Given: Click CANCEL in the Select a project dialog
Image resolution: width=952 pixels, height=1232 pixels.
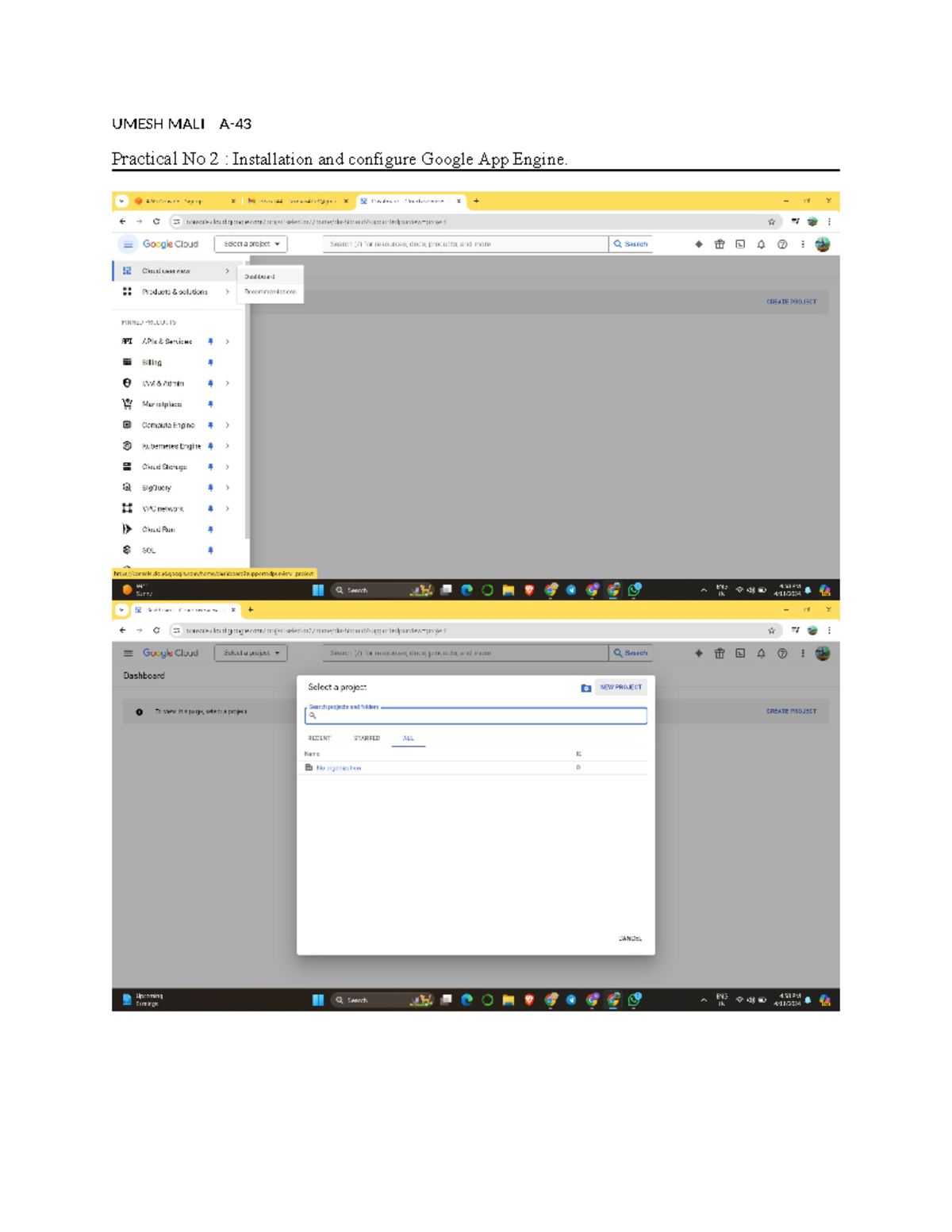Looking at the screenshot, I should 630,939.
